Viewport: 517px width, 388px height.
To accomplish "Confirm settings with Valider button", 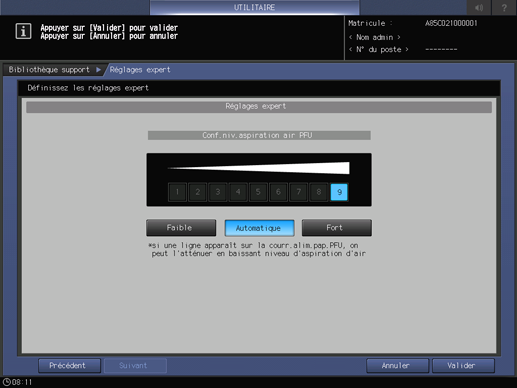I will 463,366.
